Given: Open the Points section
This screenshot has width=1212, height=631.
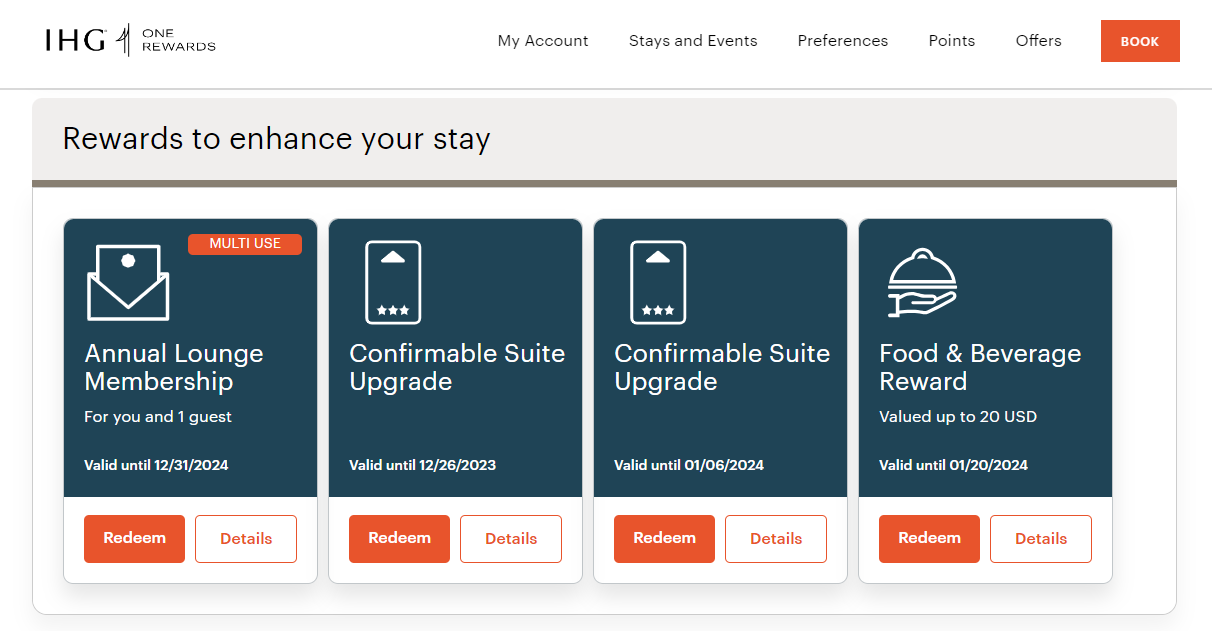Looking at the screenshot, I should pos(951,41).
